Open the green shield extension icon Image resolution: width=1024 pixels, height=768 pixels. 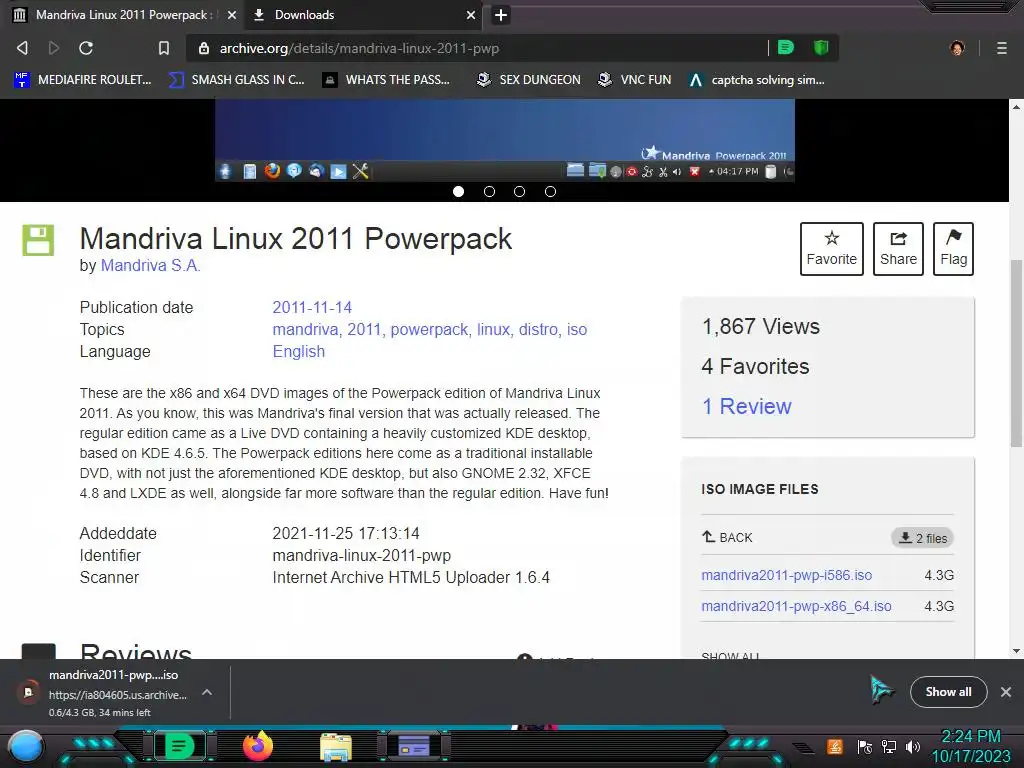click(x=821, y=47)
